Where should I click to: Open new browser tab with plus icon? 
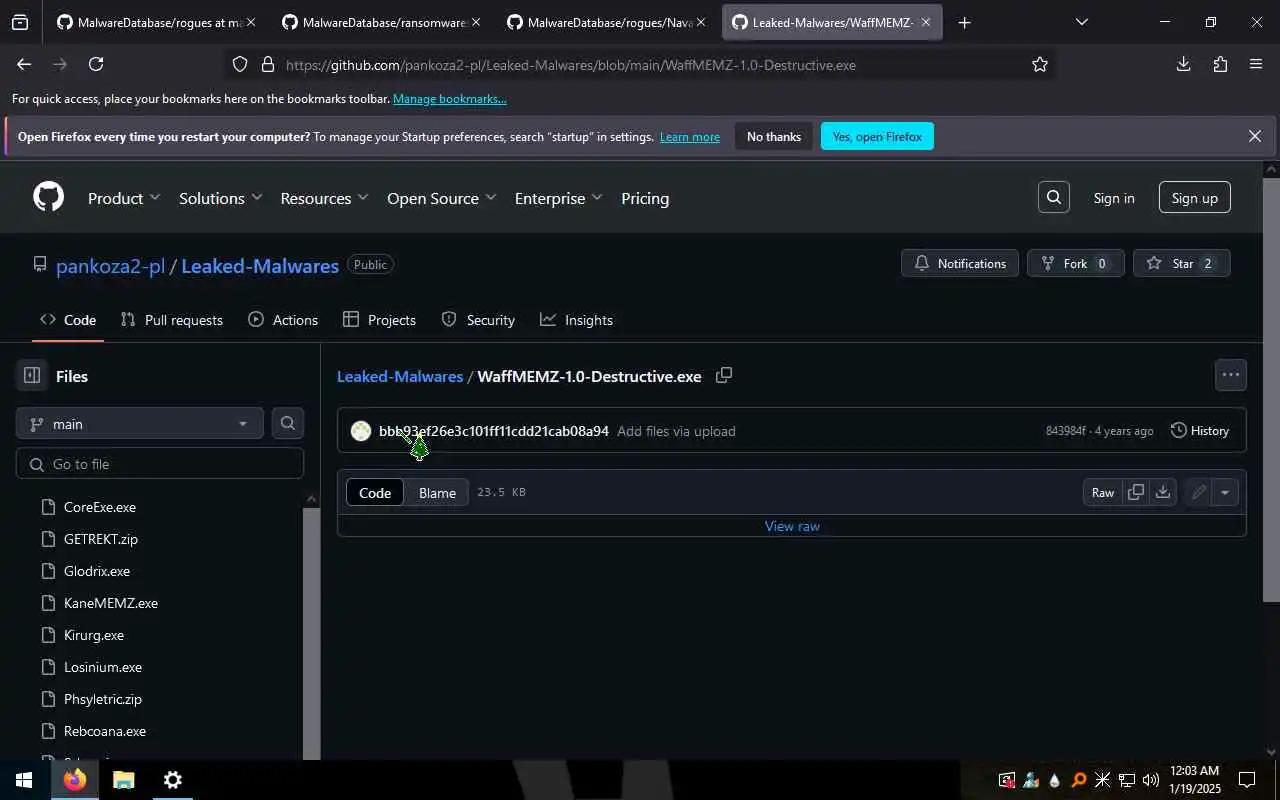[964, 22]
